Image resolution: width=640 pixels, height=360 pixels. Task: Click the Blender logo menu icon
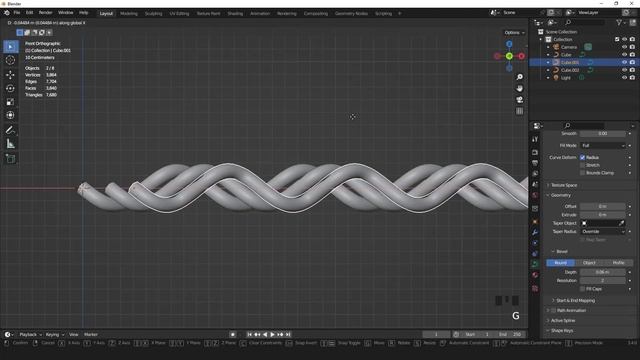click(x=7, y=13)
